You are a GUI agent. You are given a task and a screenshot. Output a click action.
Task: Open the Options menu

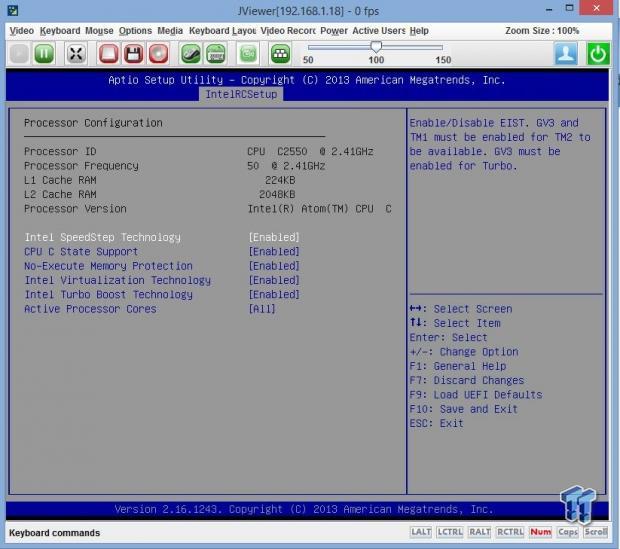point(135,31)
